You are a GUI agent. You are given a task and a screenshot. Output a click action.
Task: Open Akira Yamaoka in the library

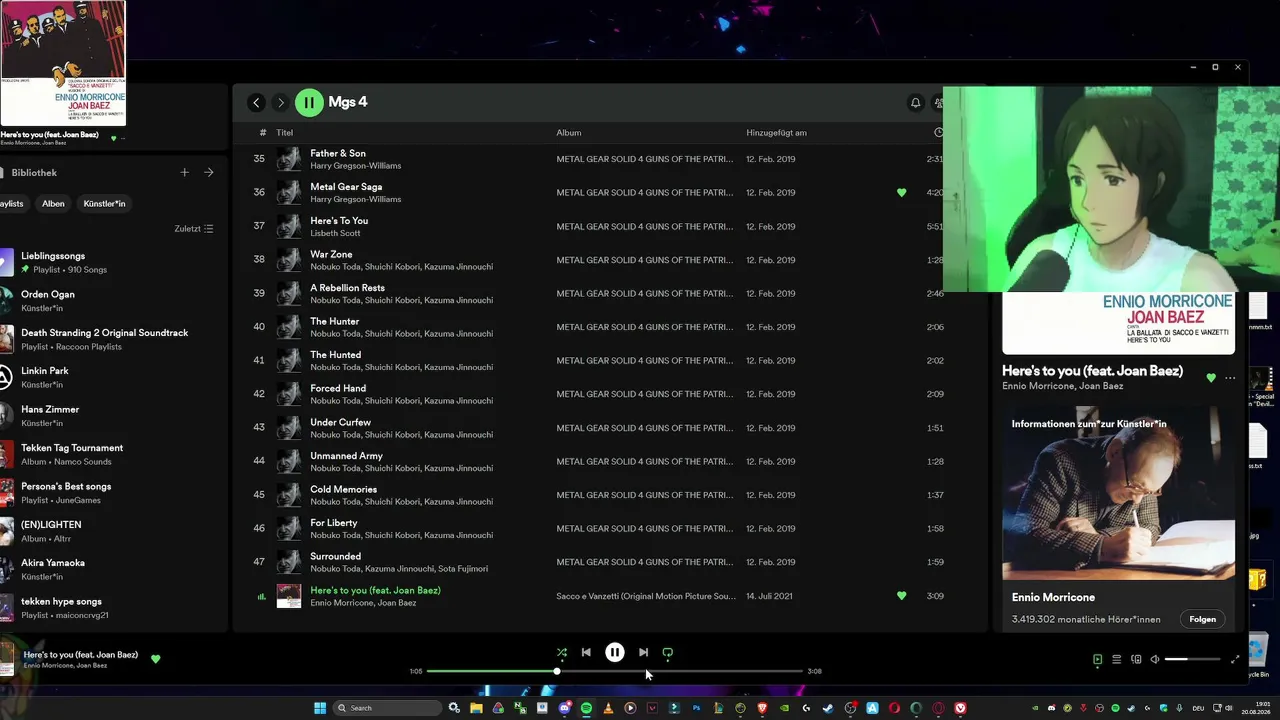click(x=107, y=569)
